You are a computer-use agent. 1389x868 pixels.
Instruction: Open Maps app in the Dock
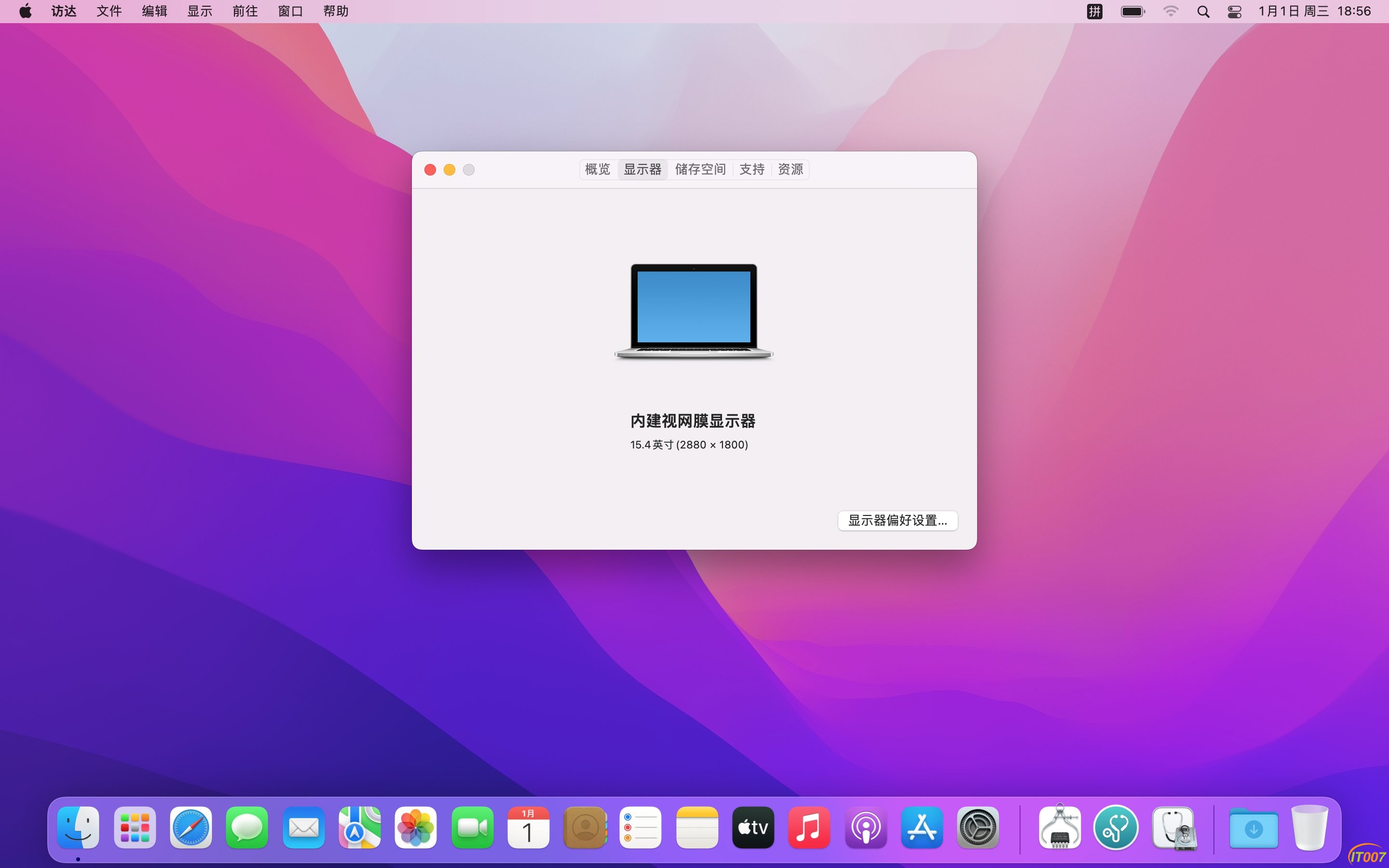360,827
